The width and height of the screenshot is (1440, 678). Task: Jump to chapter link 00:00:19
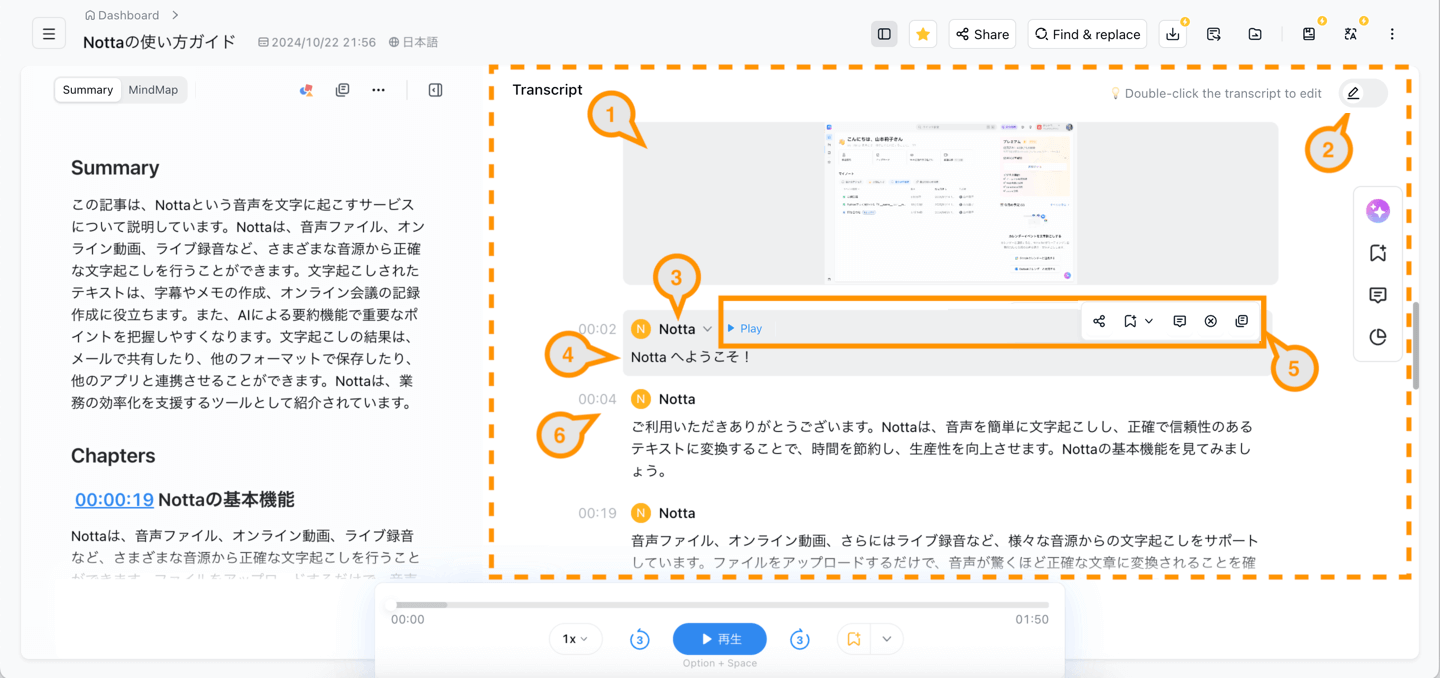pos(114,500)
